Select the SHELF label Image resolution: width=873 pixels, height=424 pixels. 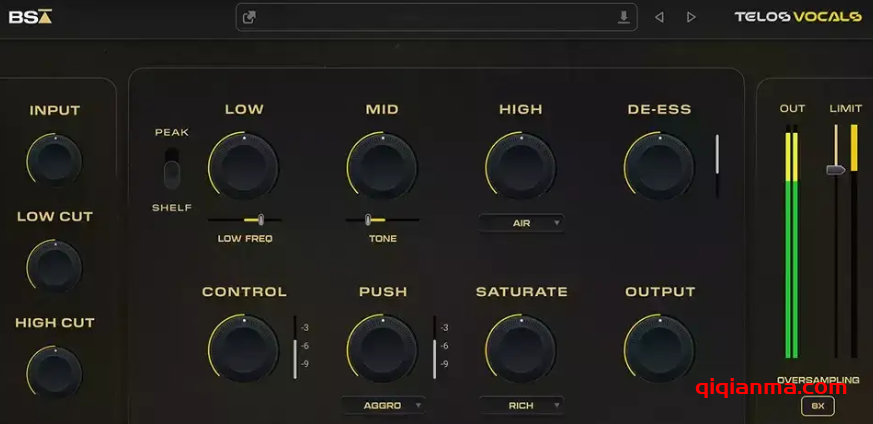tap(172, 208)
